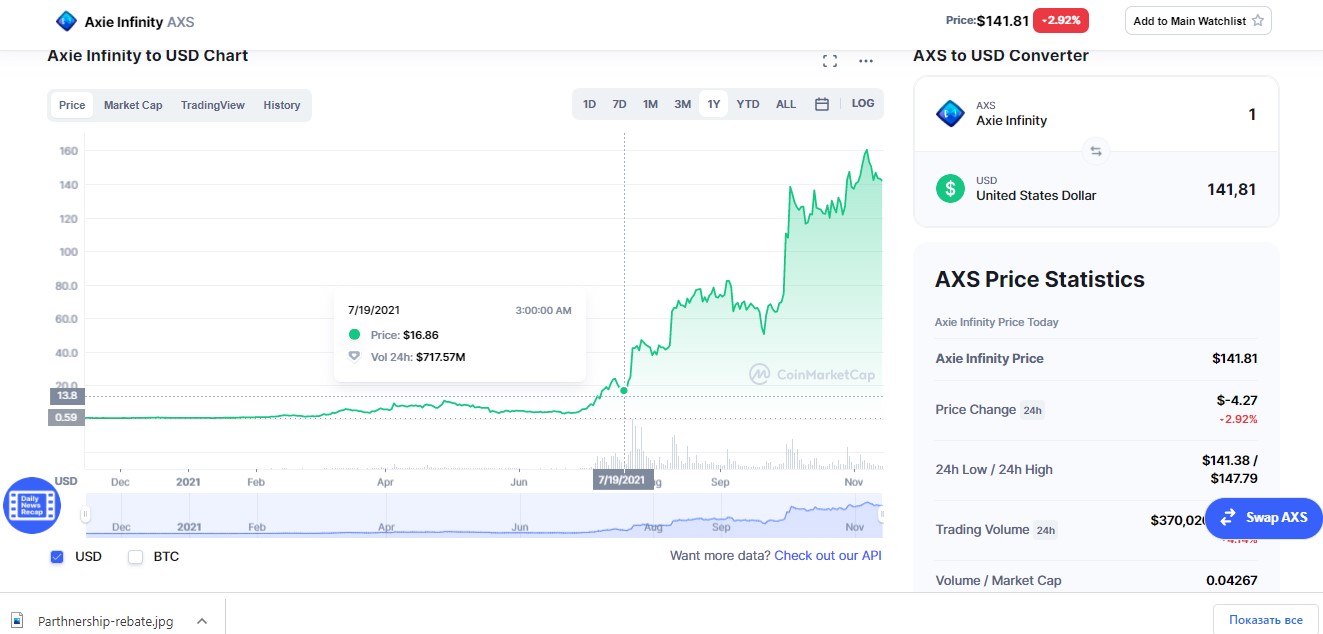Toggle the USD chart checkbox
The image size is (1323, 634).
57,557
